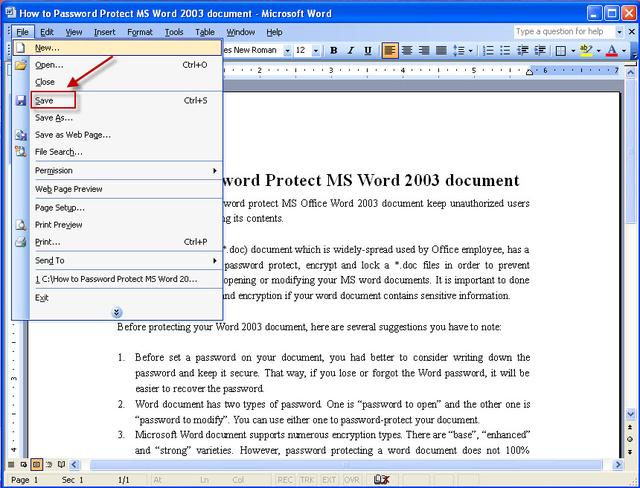640x488 pixels.
Task: Click the spelling and grammar status icon
Action: pos(382,480)
